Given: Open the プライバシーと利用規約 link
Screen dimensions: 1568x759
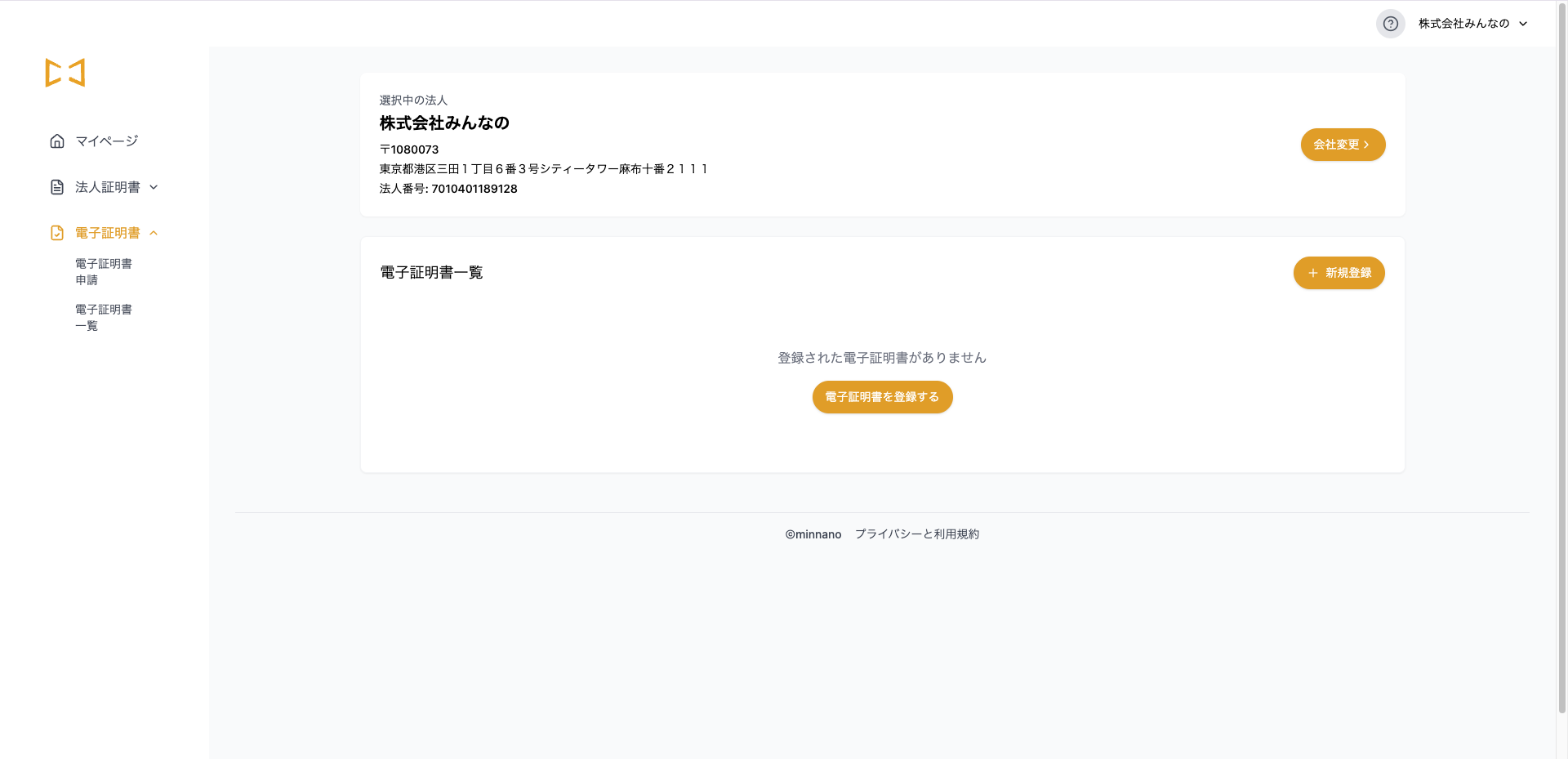Looking at the screenshot, I should [917, 534].
